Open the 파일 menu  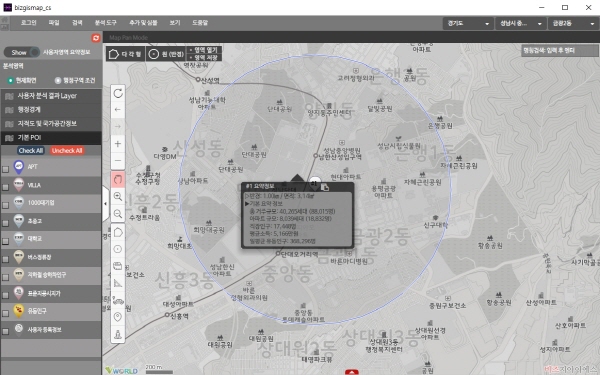pos(54,23)
